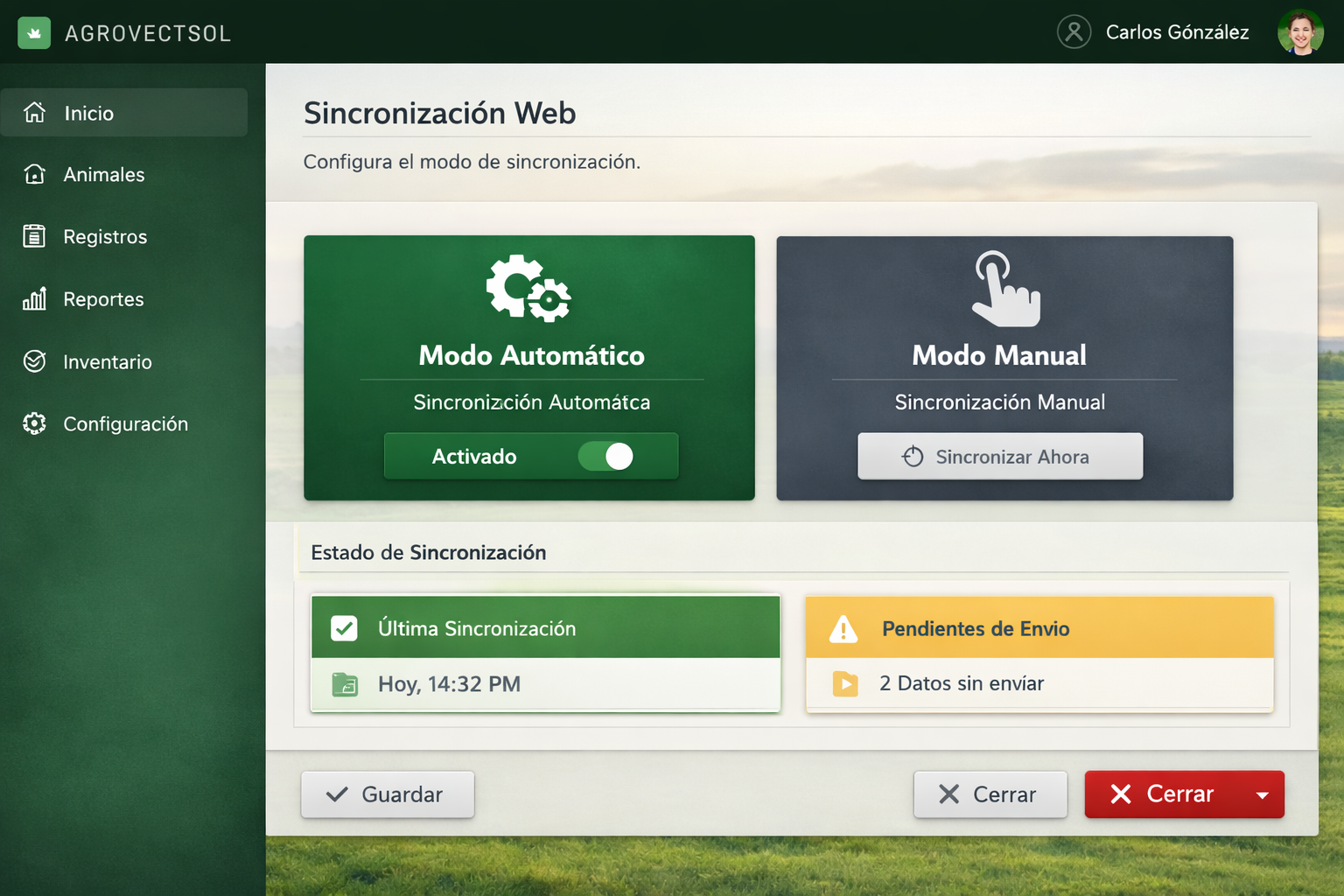Click the checkmark icon on Guardar
1344x896 pixels.
click(337, 794)
